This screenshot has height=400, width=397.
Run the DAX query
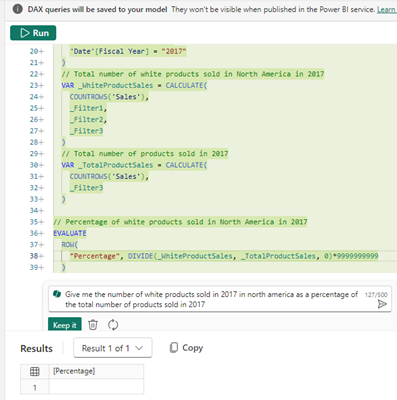coord(33,33)
